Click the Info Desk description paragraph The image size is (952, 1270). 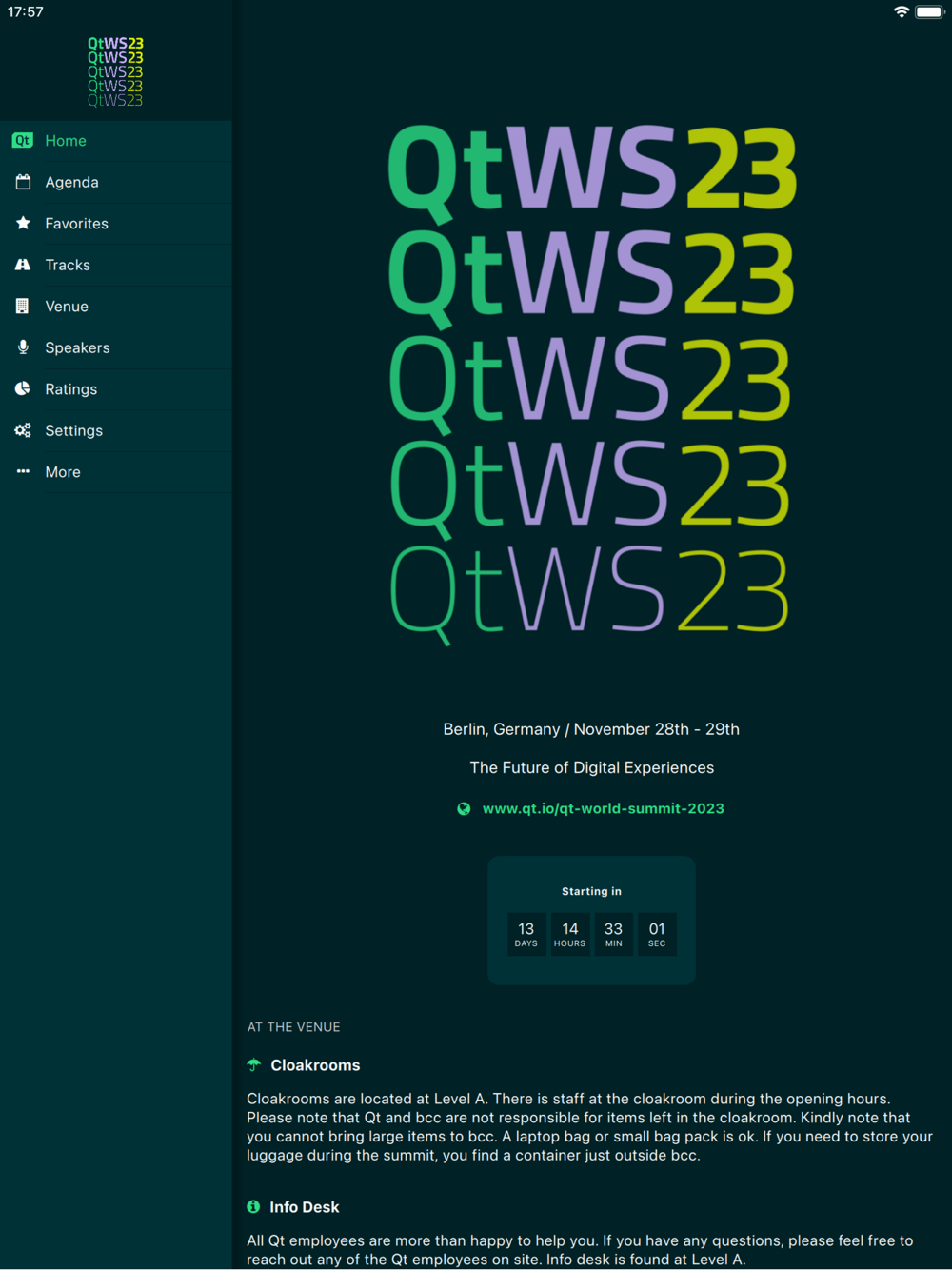[580, 1250]
